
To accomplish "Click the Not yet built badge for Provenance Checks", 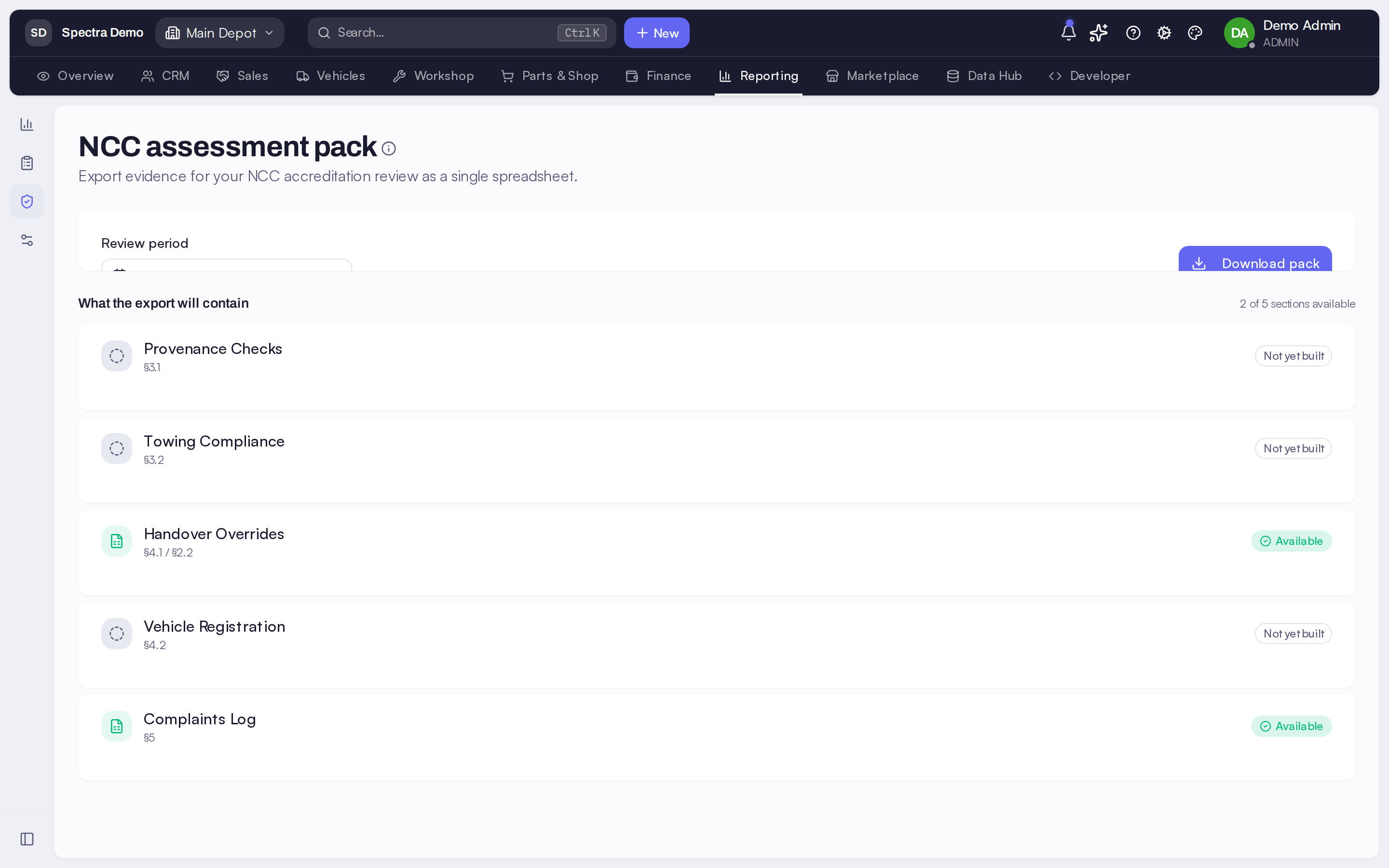I will click(1293, 356).
